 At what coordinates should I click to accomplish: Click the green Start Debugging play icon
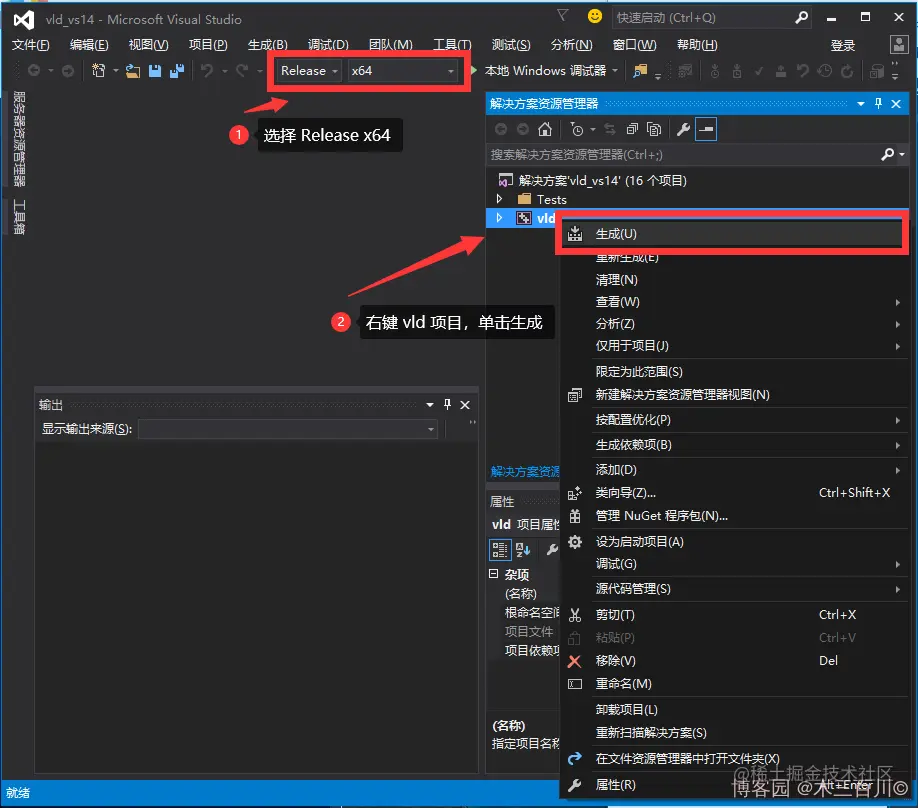pyautogui.click(x=474, y=70)
